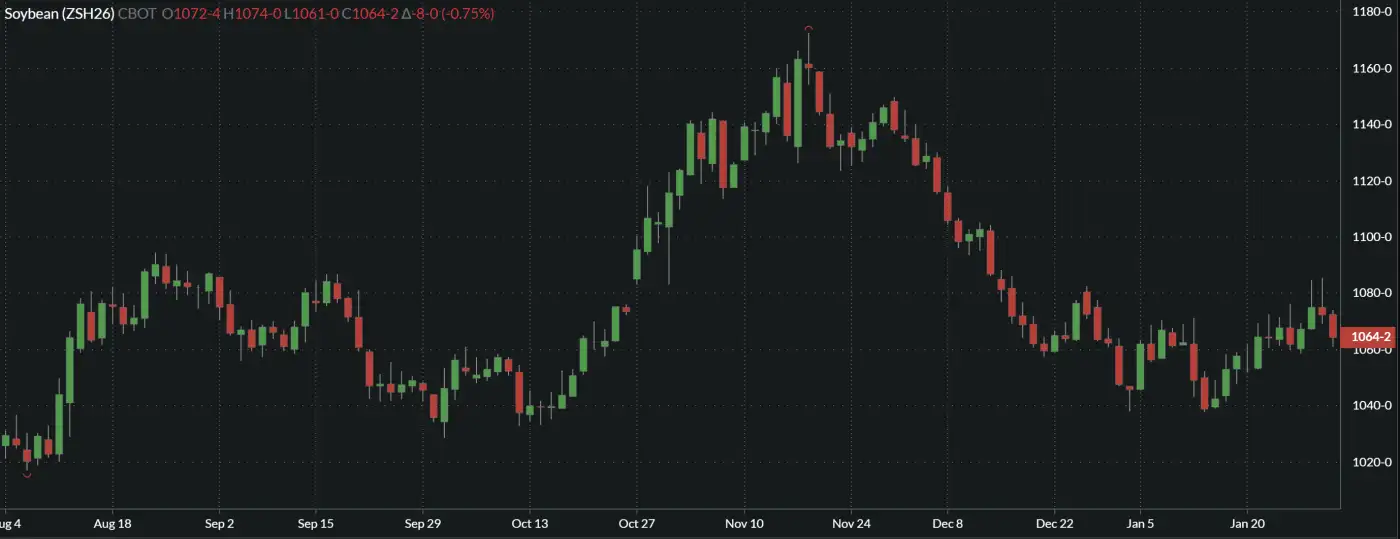Image resolution: width=1400 pixels, height=539 pixels.
Task: Click the Soybean (ZSH26) symbol title
Action: (x=58, y=14)
